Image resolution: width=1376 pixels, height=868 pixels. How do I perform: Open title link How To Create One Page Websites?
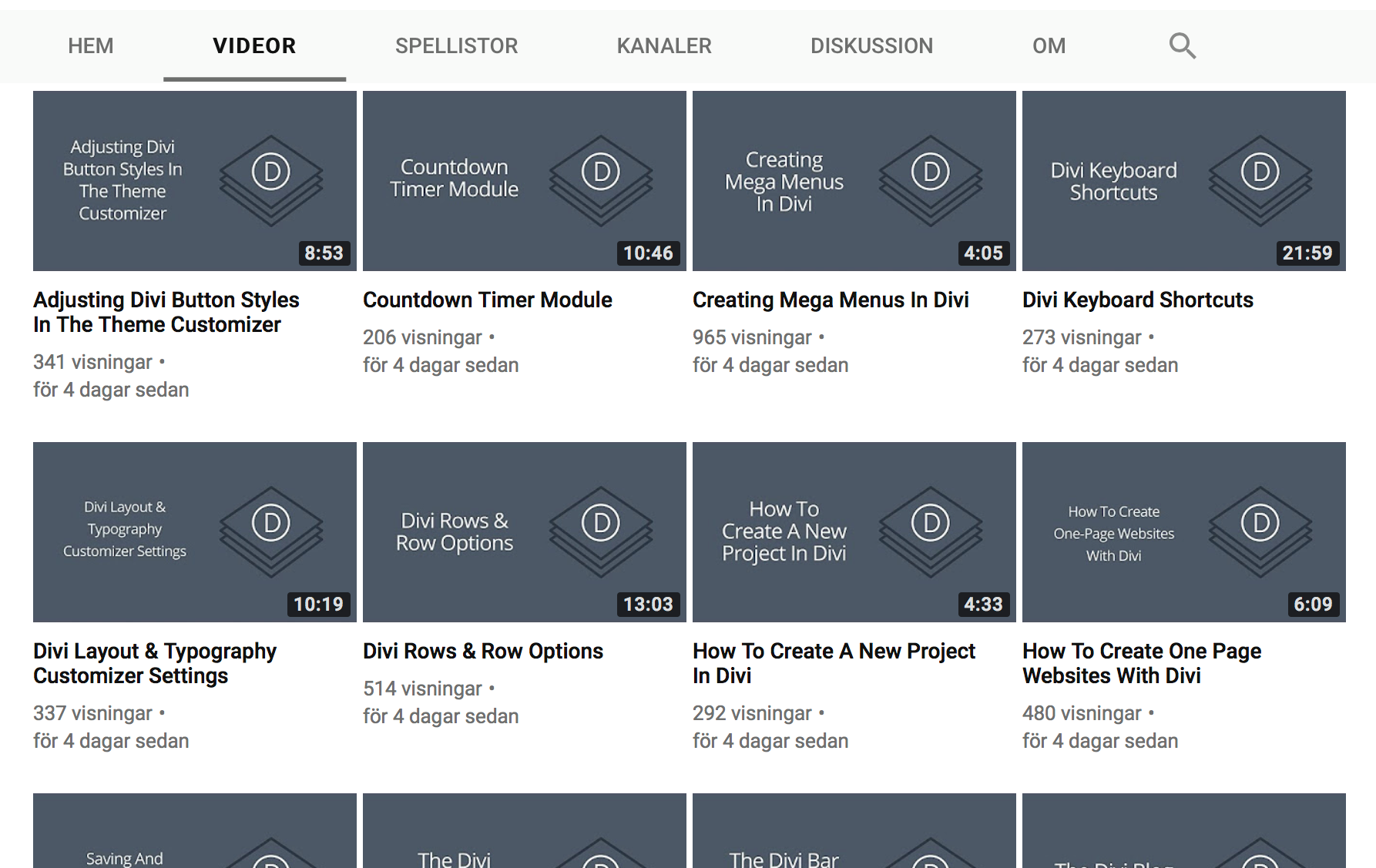coord(1142,663)
